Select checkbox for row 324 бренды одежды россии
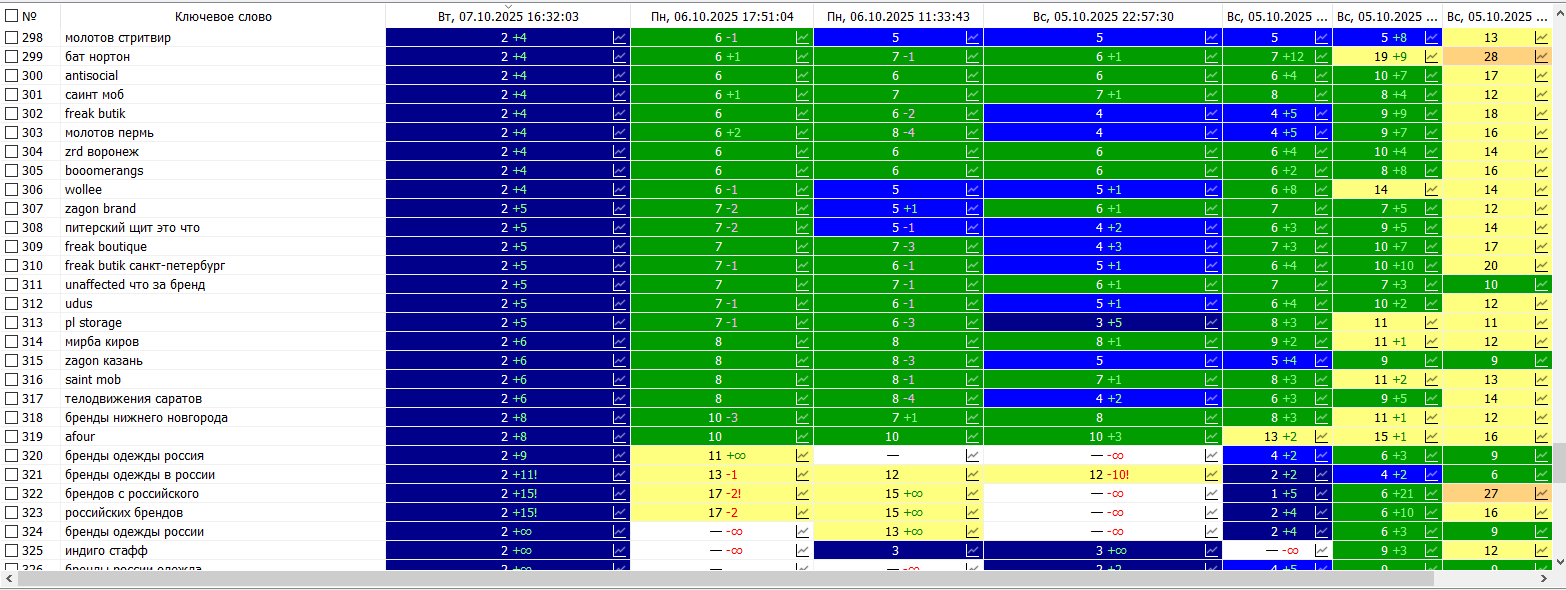This screenshot has width=1566, height=590. (x=12, y=532)
